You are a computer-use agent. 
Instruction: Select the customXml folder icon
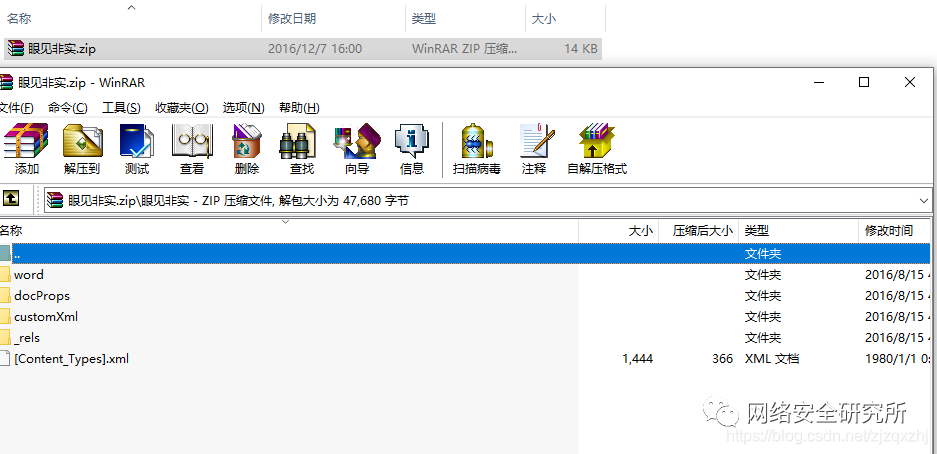[5, 317]
